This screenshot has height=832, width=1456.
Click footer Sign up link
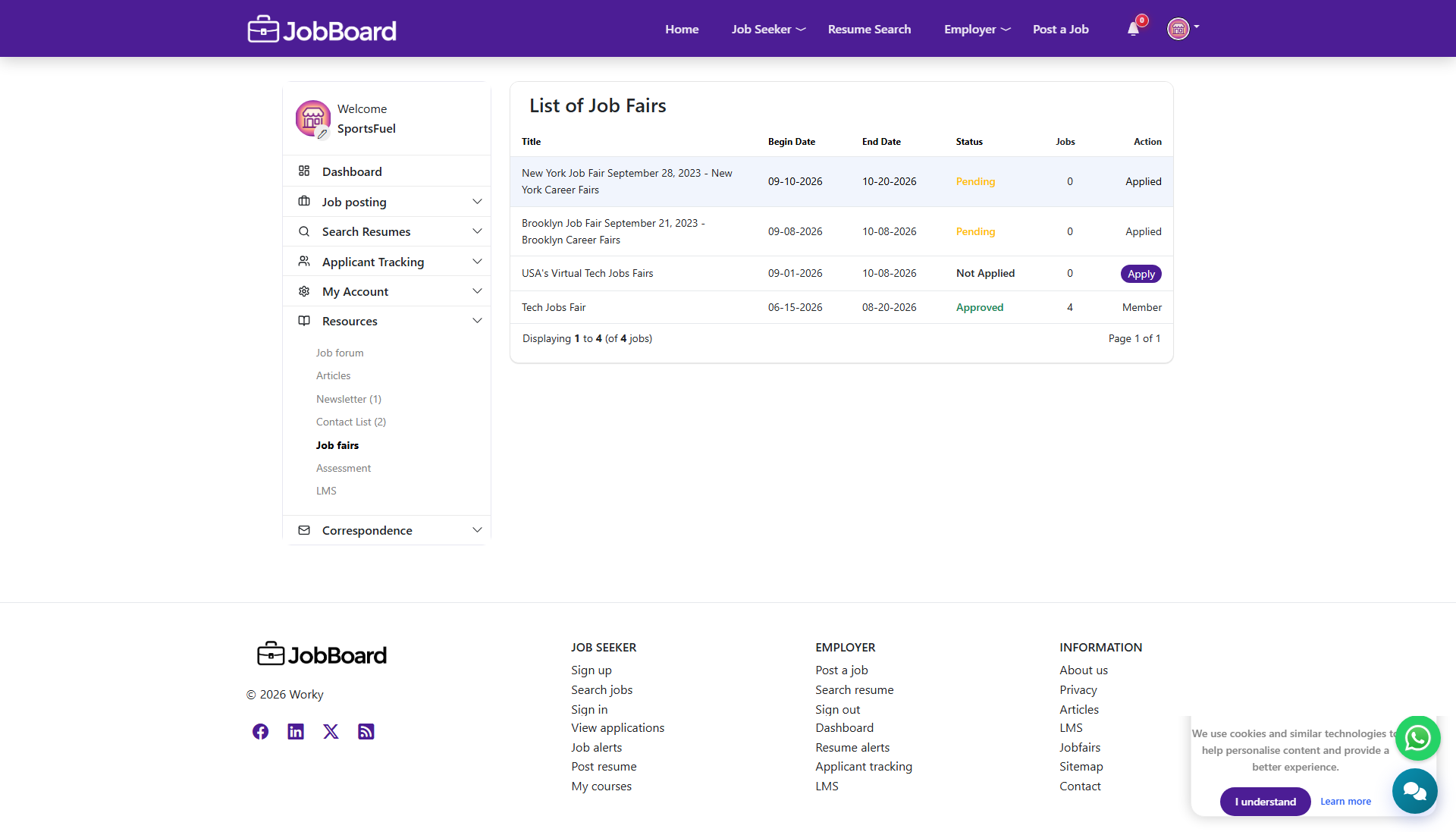pos(591,670)
